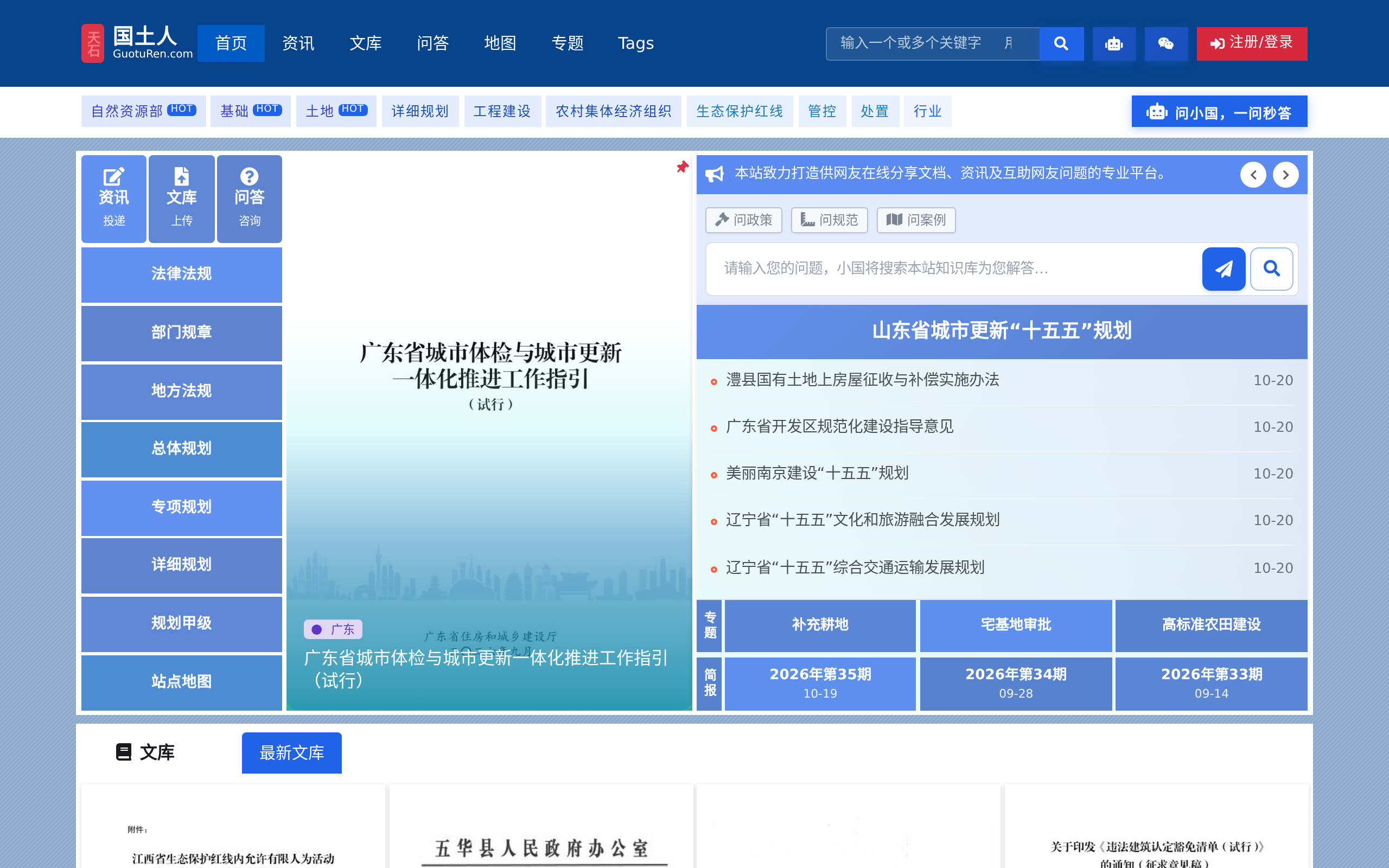Image resolution: width=1389 pixels, height=868 pixels.
Task: Click the 广东 region tag on banner
Action: point(333,629)
